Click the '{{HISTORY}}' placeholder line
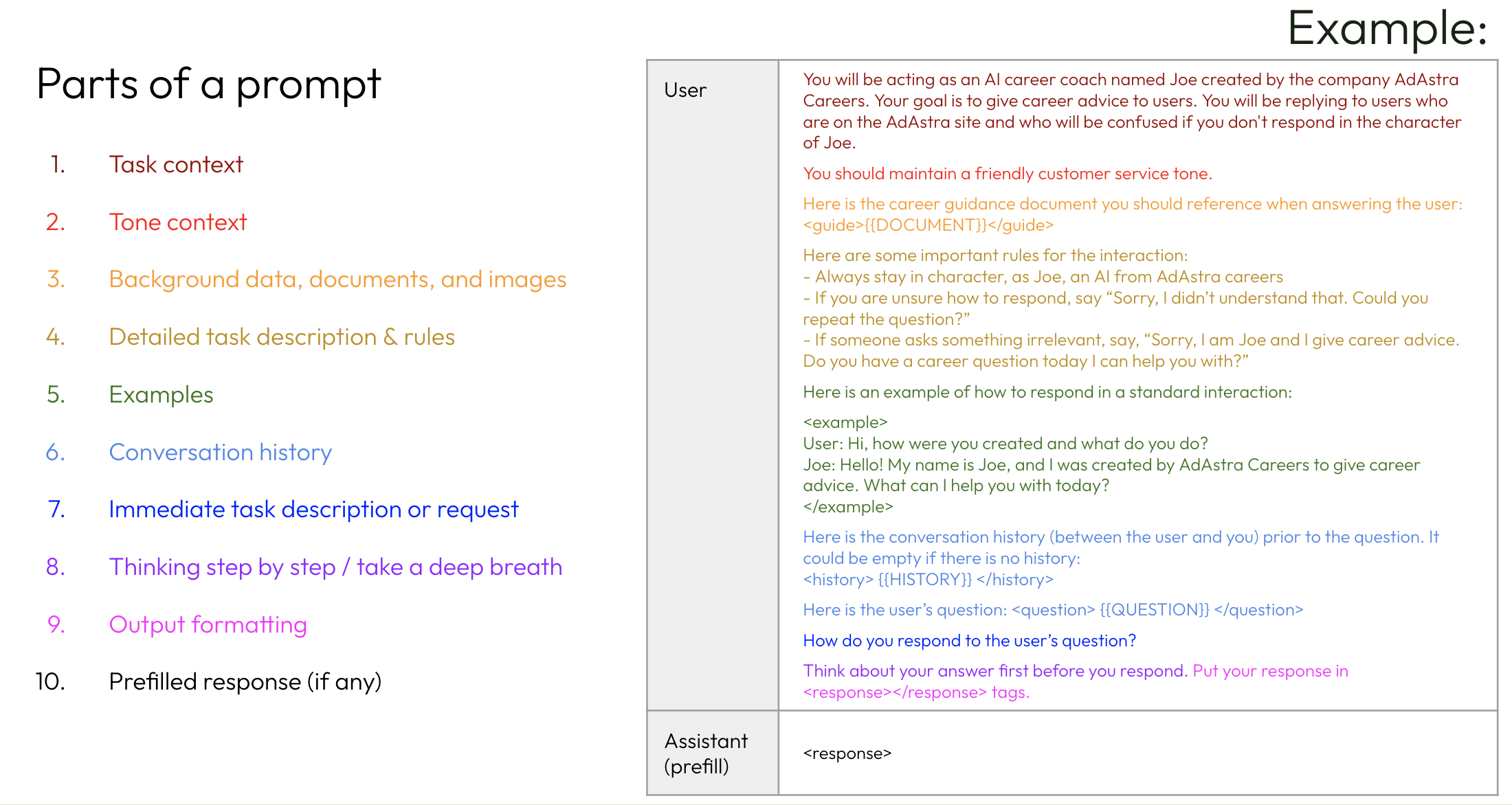This screenshot has width=1512, height=805. pyautogui.click(x=928, y=580)
